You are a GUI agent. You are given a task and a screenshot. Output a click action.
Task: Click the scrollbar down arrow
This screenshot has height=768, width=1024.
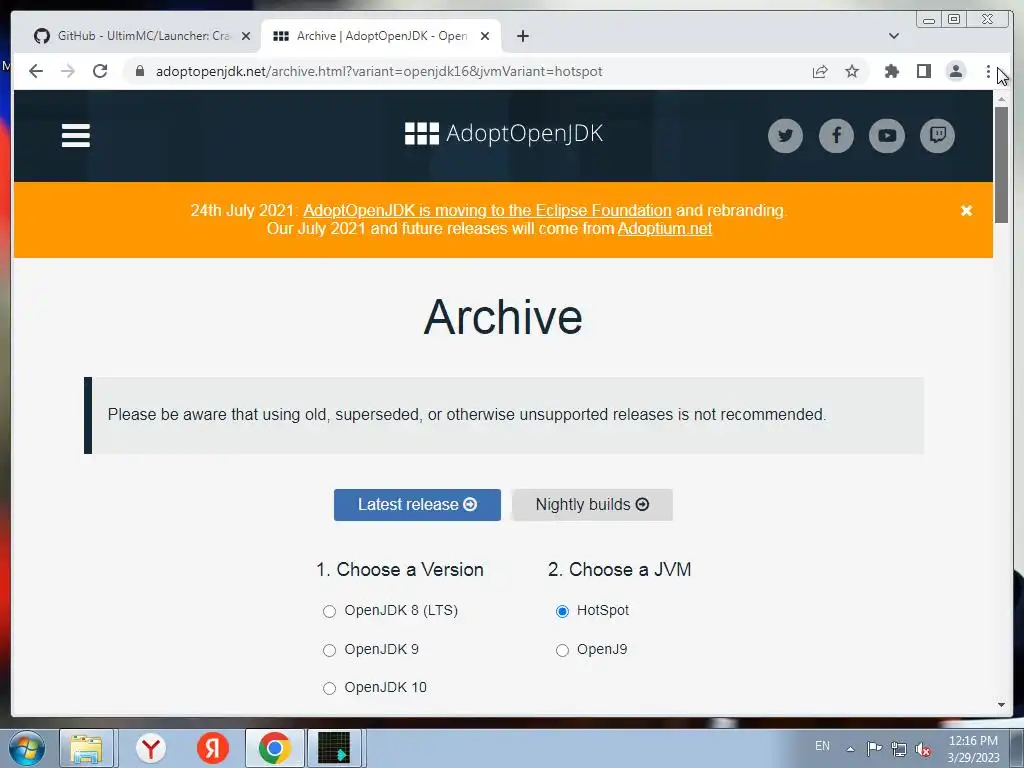point(1001,705)
